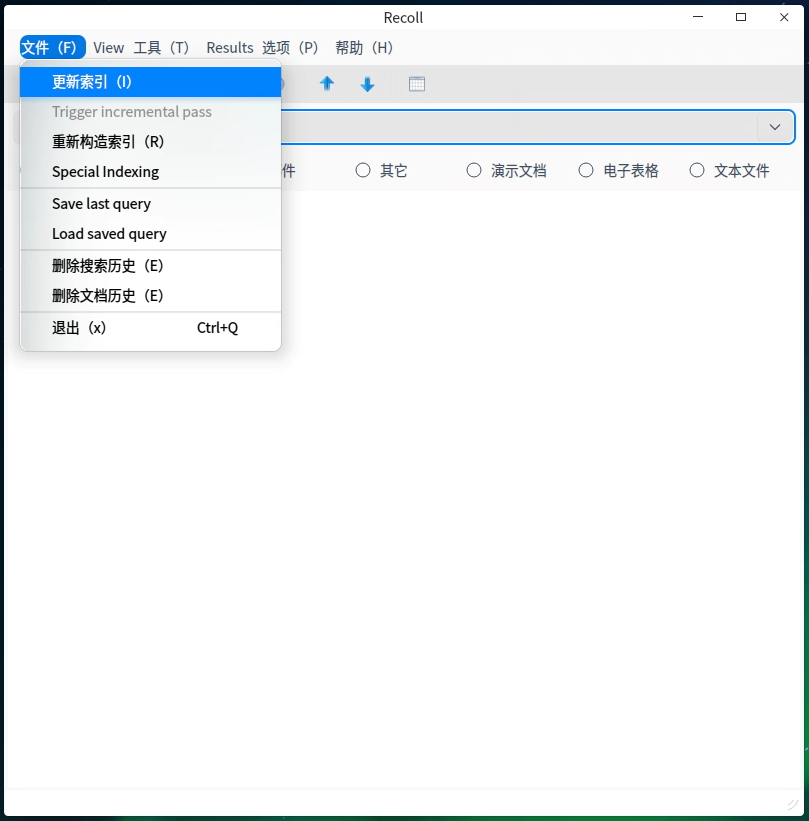Viewport: 809px width, 821px height.
Task: Minimize the Recoll window
Action: [x=698, y=17]
